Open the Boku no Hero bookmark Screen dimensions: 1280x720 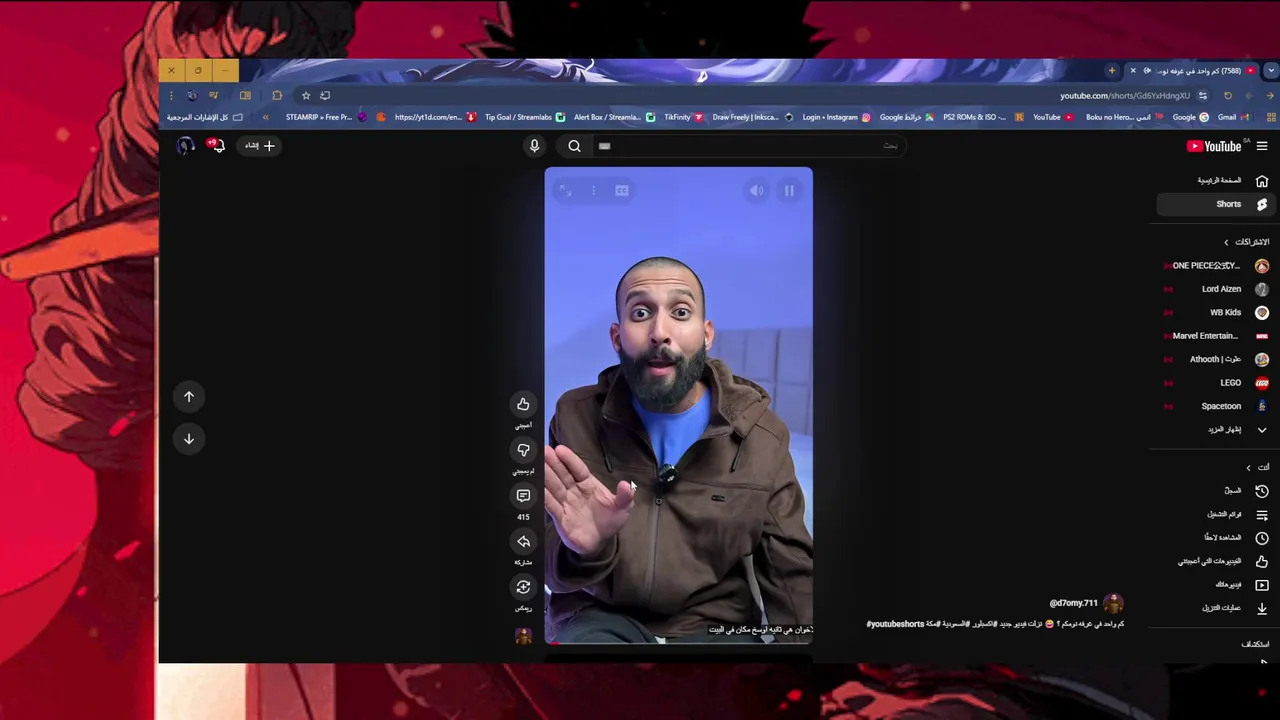(x=1125, y=117)
